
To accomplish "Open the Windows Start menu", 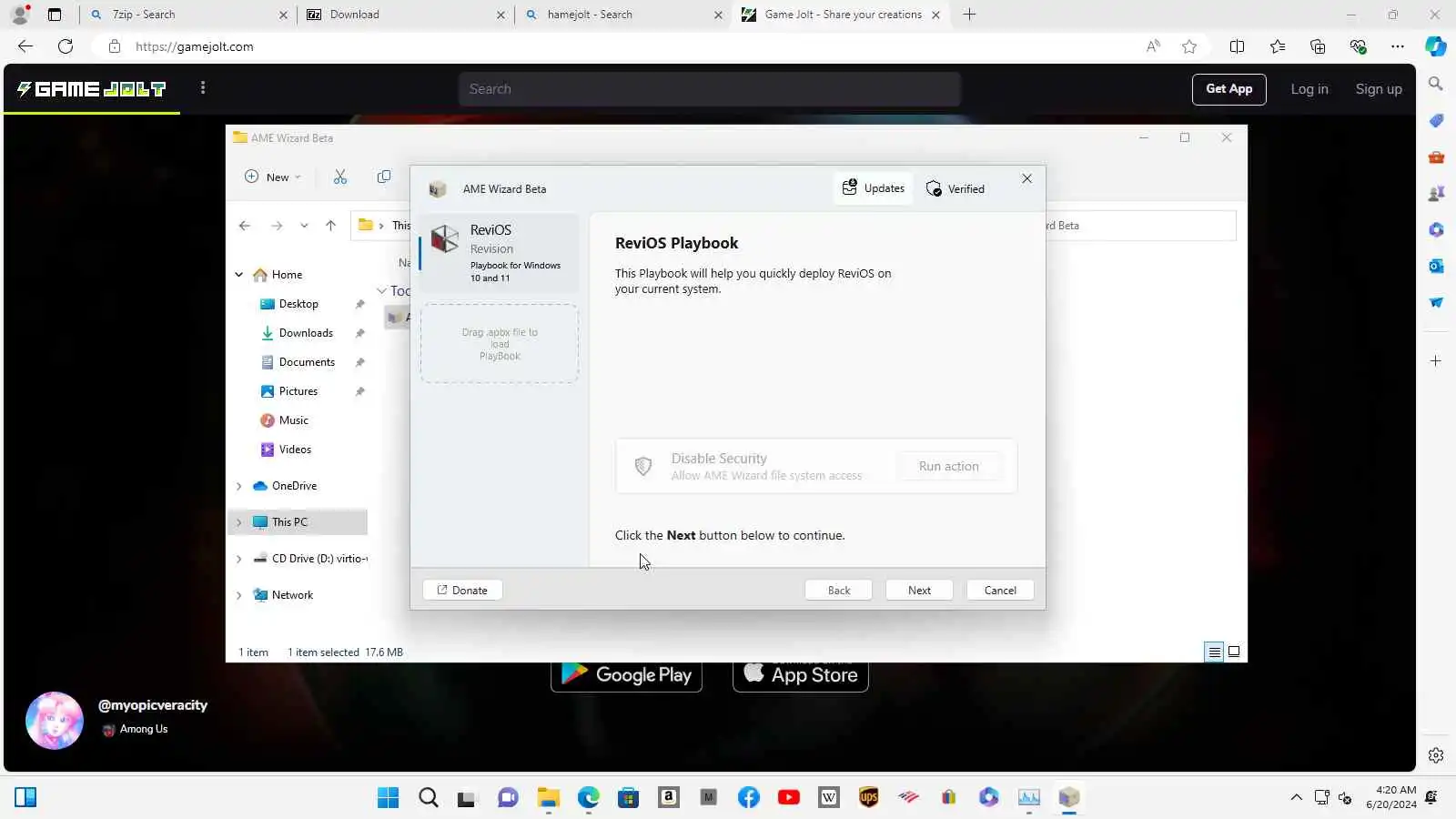I will pyautogui.click(x=388, y=798).
